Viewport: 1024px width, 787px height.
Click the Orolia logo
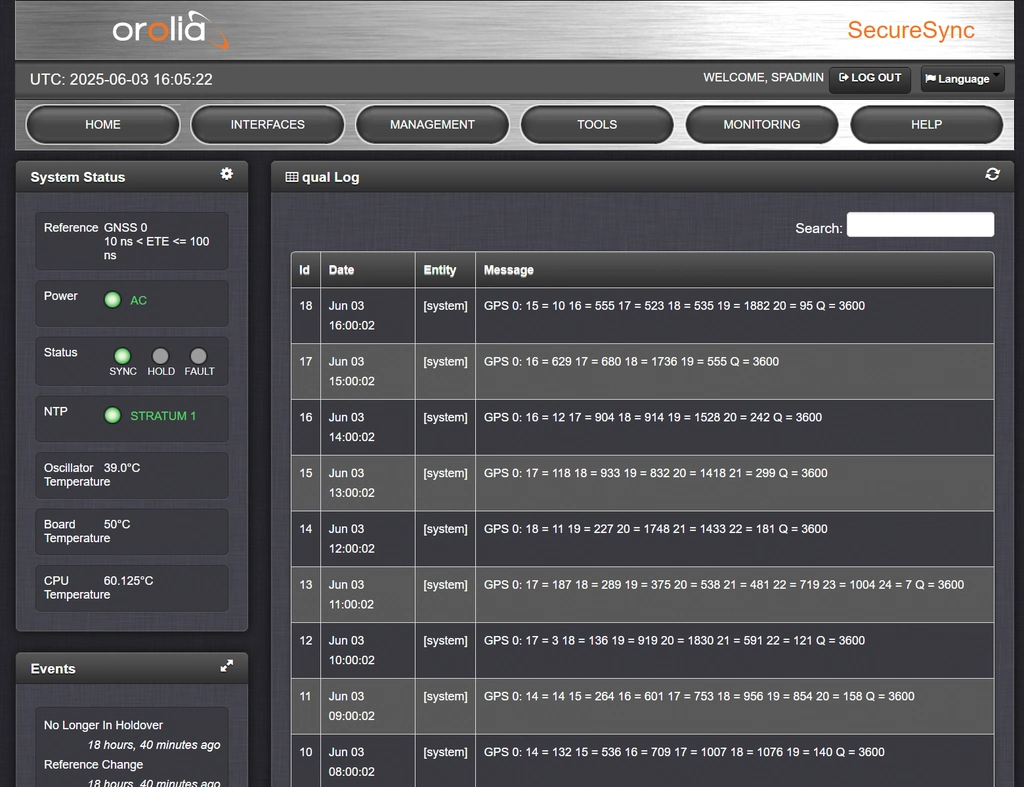[x=170, y=29]
